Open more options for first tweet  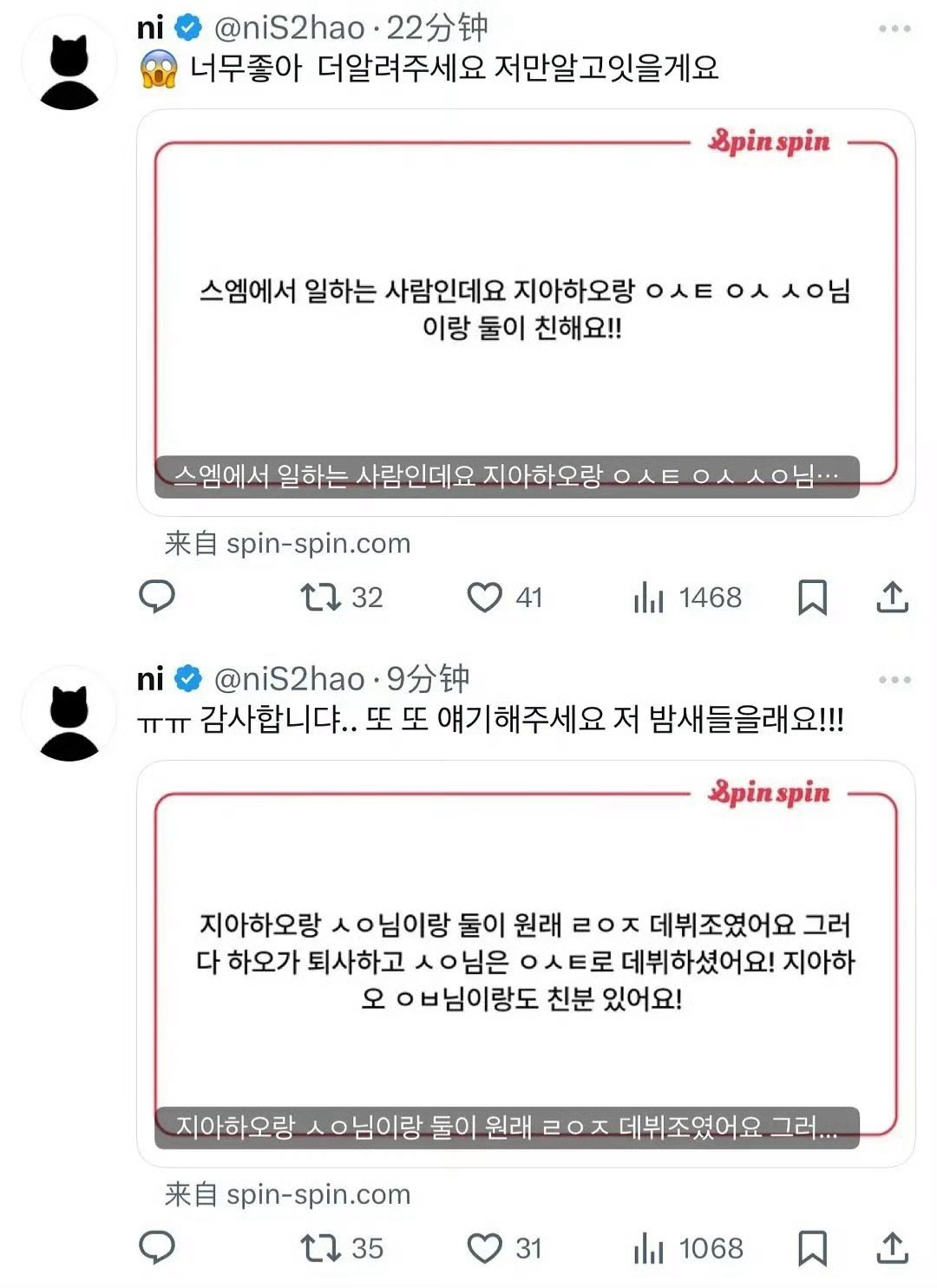click(894, 29)
